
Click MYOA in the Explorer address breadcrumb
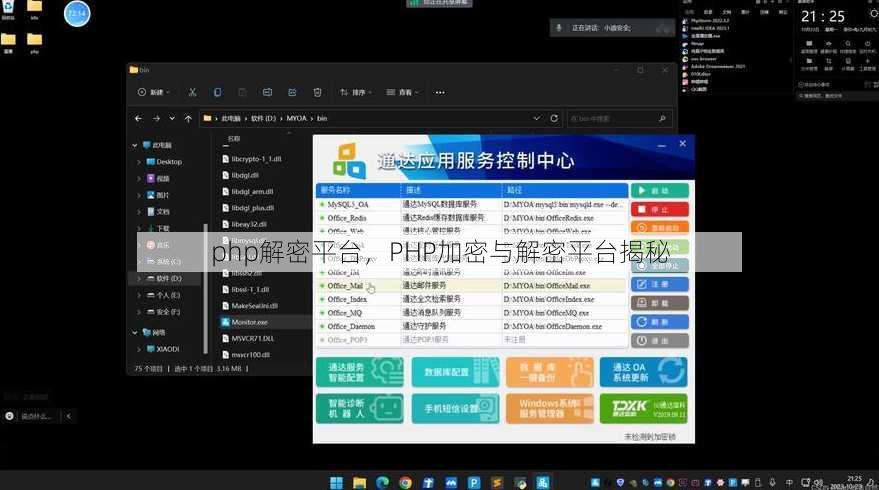tap(297, 119)
